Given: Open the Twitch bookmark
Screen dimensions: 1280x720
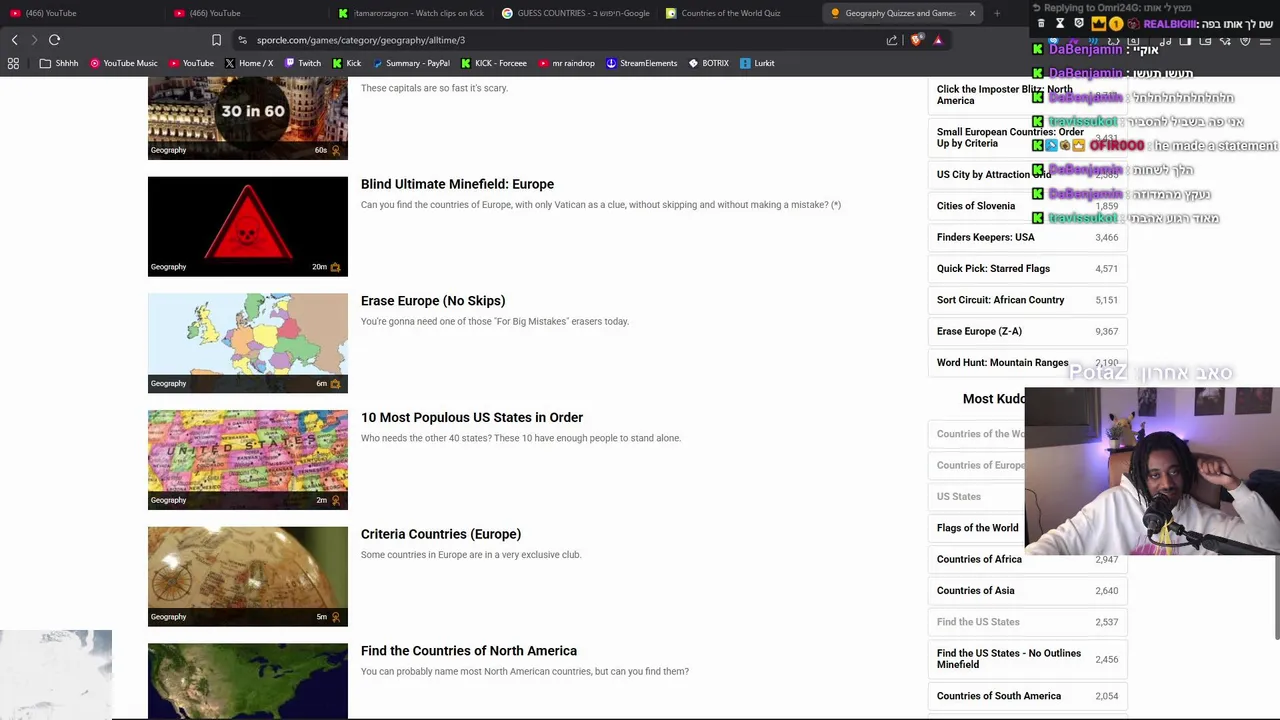Looking at the screenshot, I should pyautogui.click(x=303, y=63).
